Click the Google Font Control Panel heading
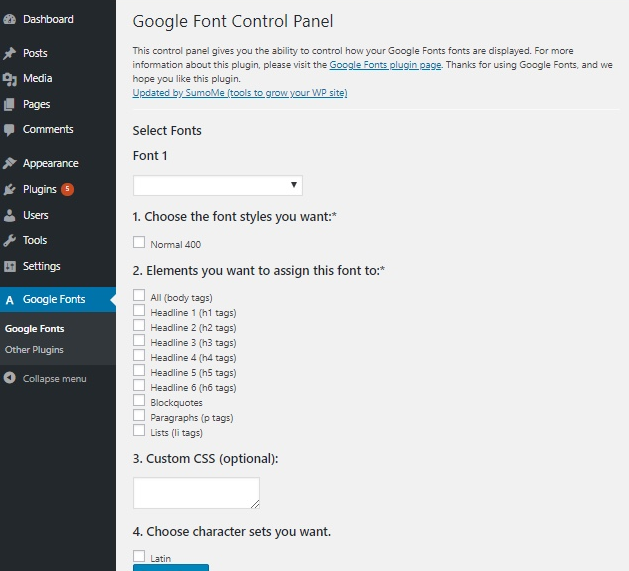Viewport: 629px width, 571px height. coord(233,21)
